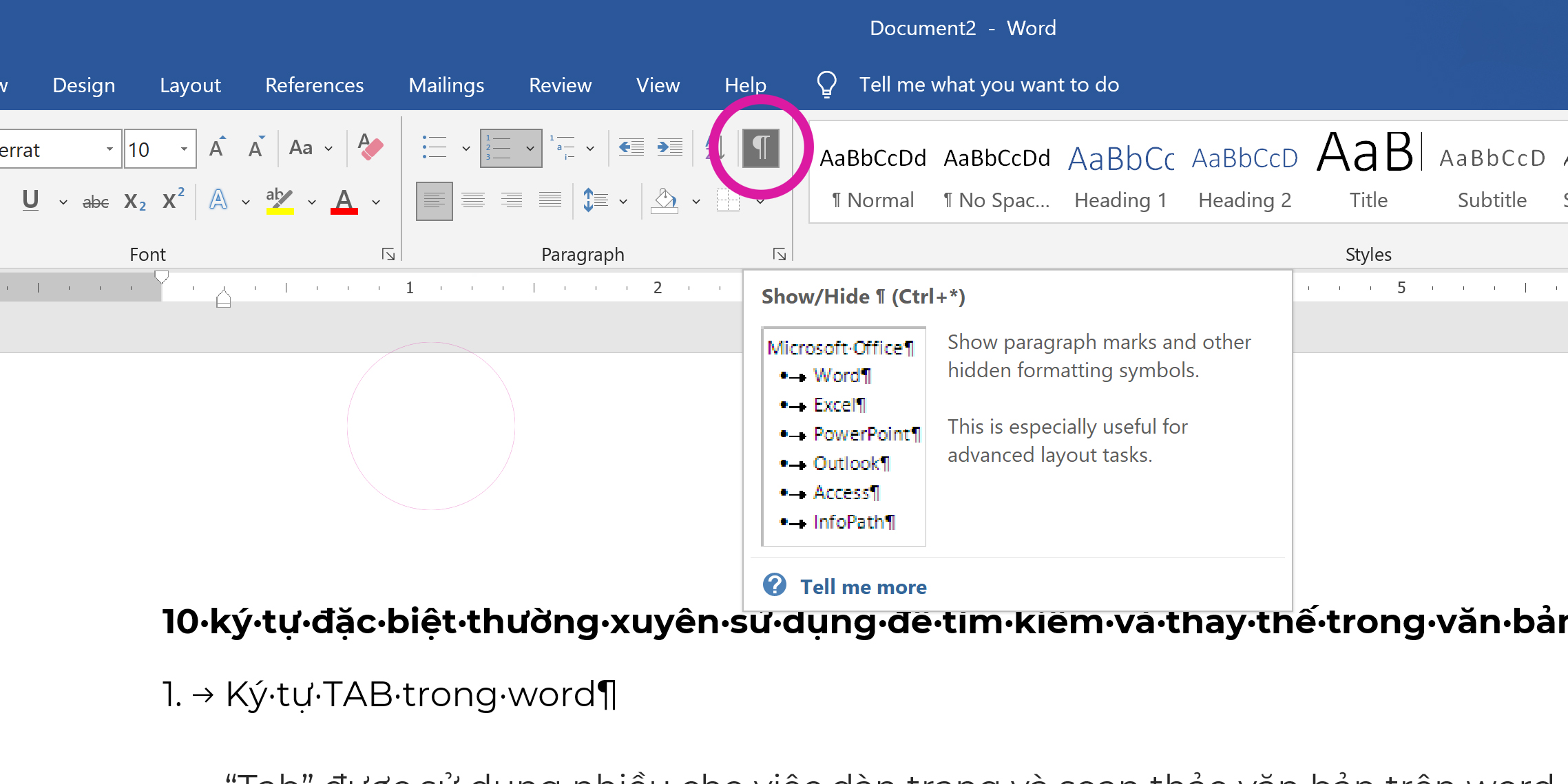1568x784 pixels.
Task: Increase paragraph indent
Action: 669,147
